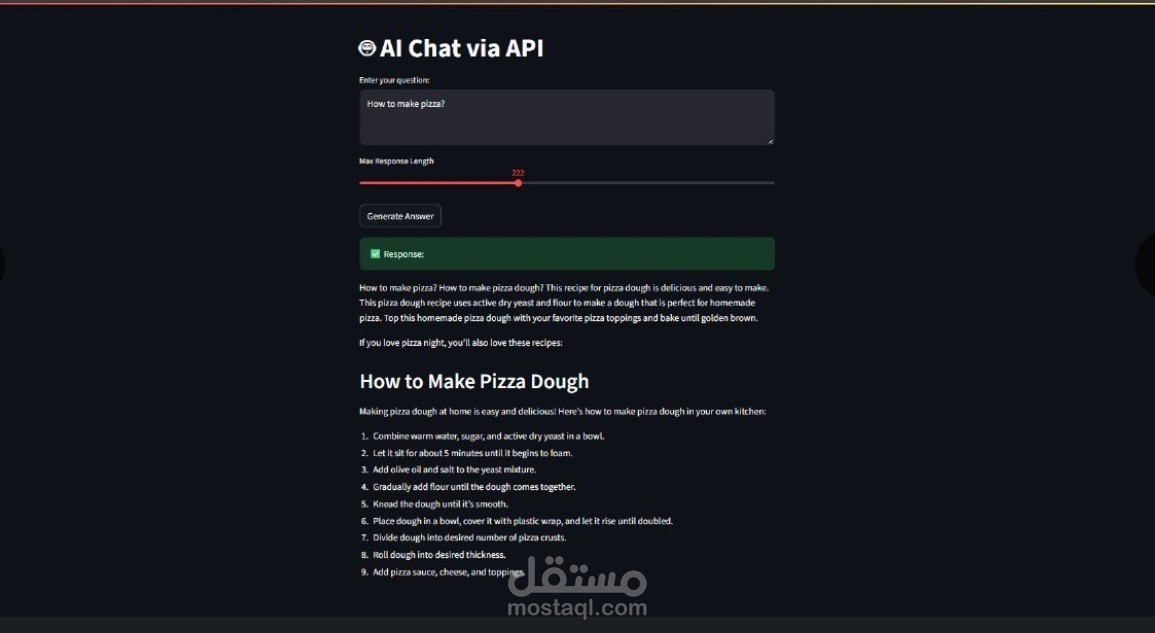Click the Max Response Length label

tap(396, 160)
